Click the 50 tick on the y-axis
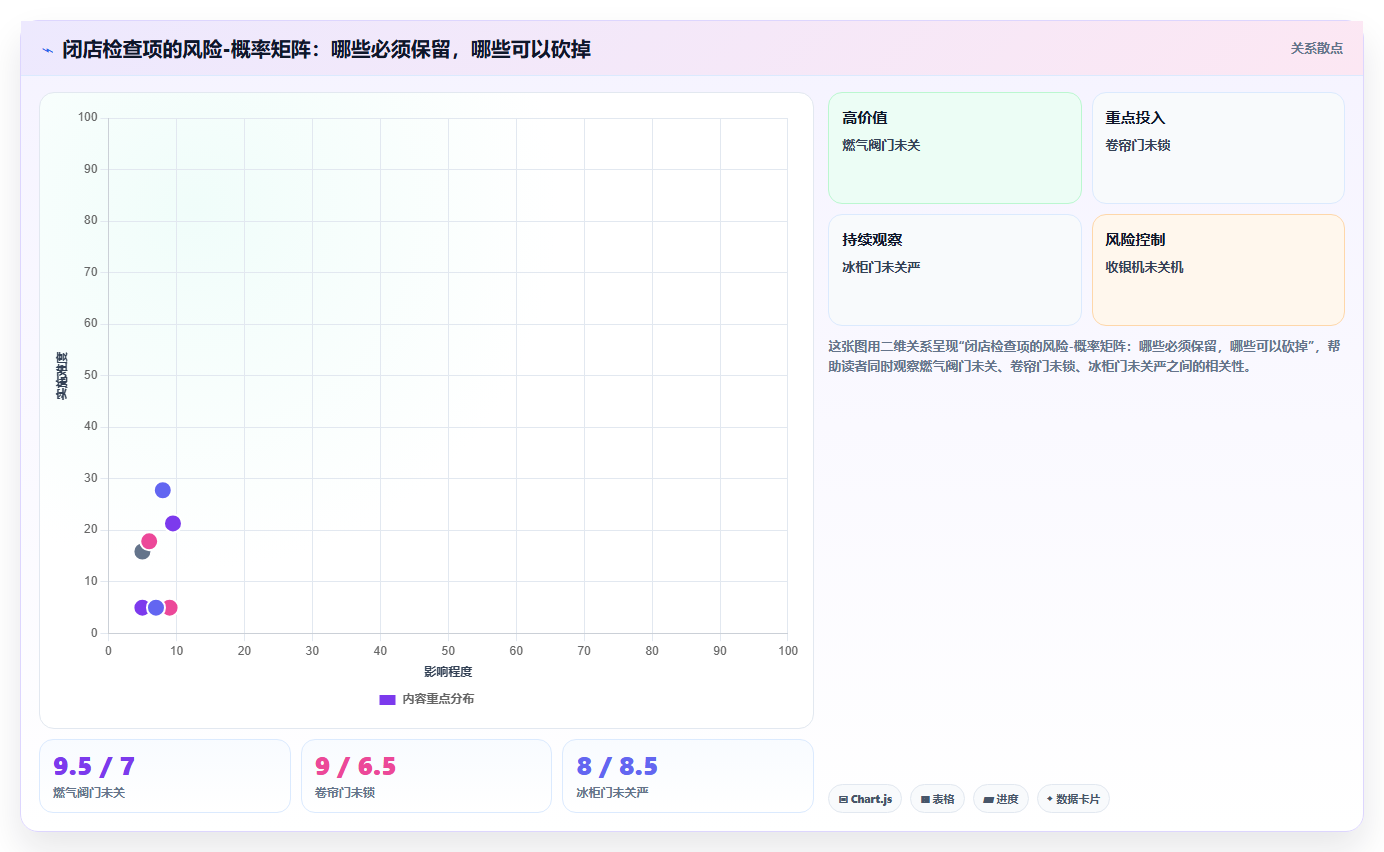 pos(91,375)
